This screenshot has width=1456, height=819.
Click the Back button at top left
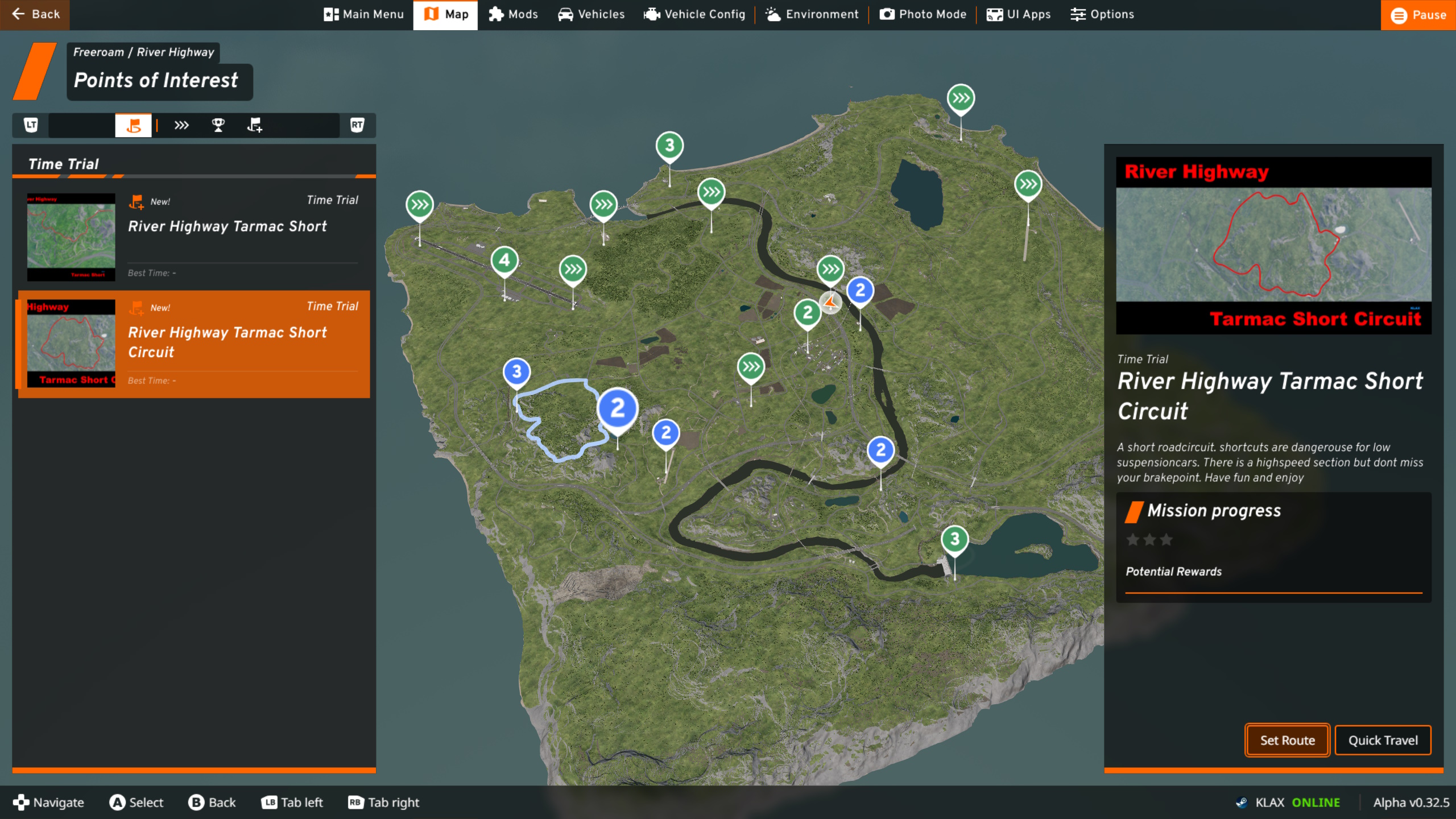pyautogui.click(x=35, y=14)
